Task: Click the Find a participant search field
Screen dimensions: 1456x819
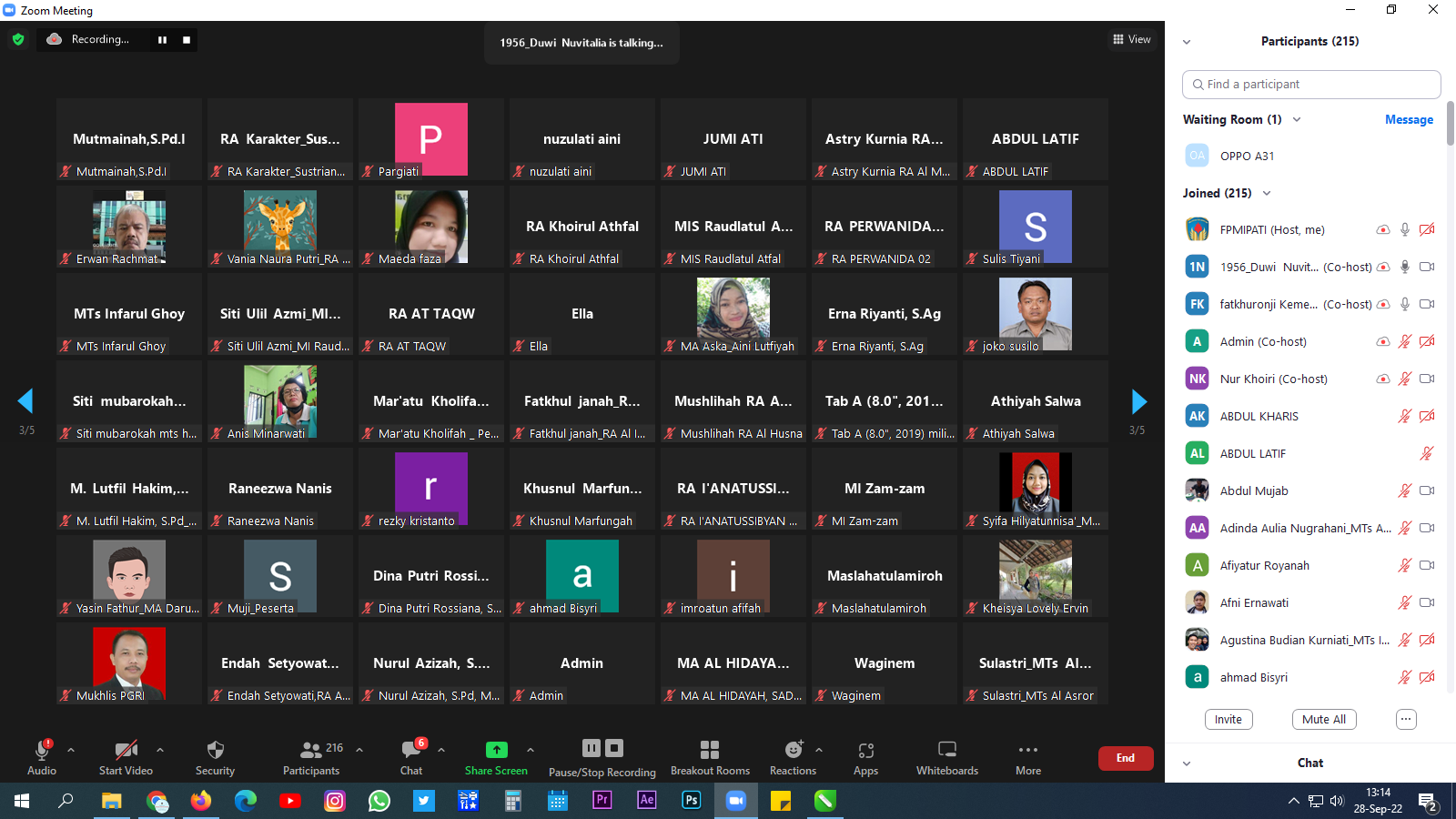Action: pyautogui.click(x=1311, y=85)
